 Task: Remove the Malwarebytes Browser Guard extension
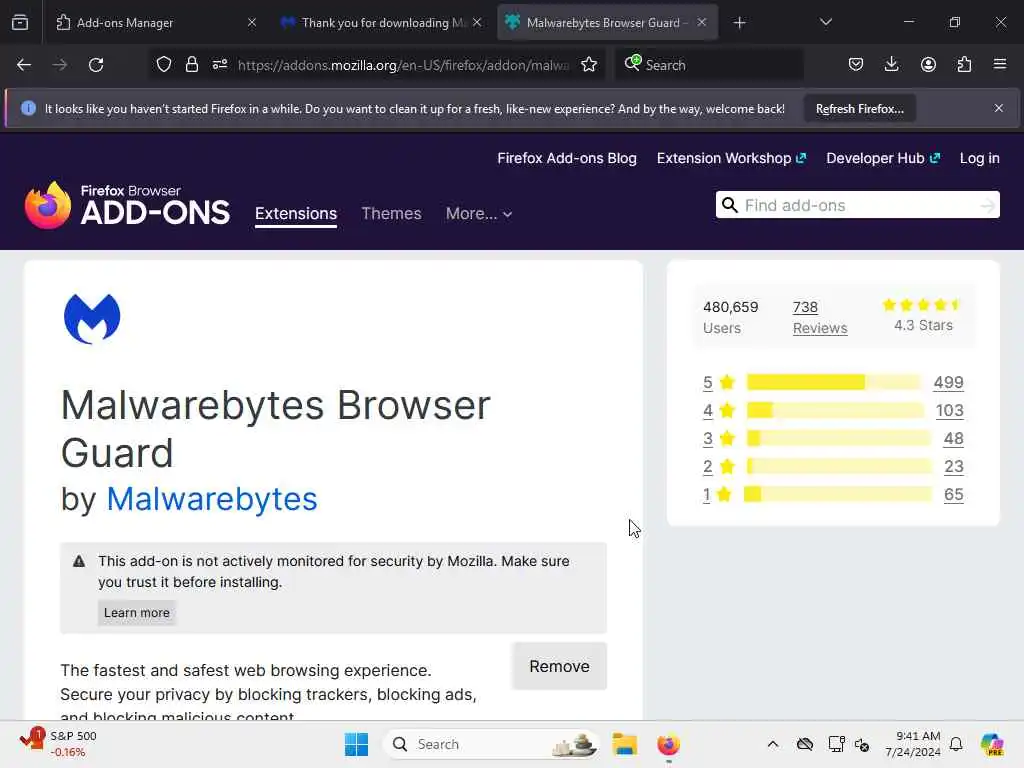pos(559,666)
